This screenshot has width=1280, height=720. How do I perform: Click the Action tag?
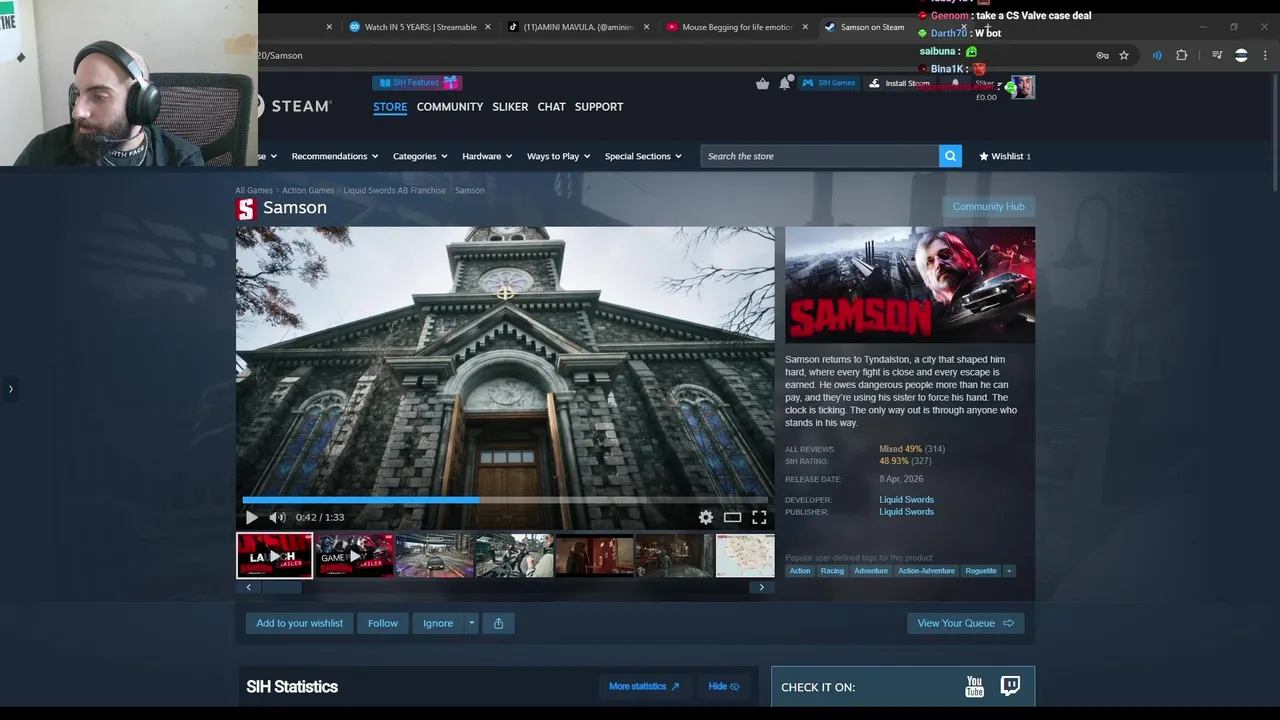[x=800, y=571]
